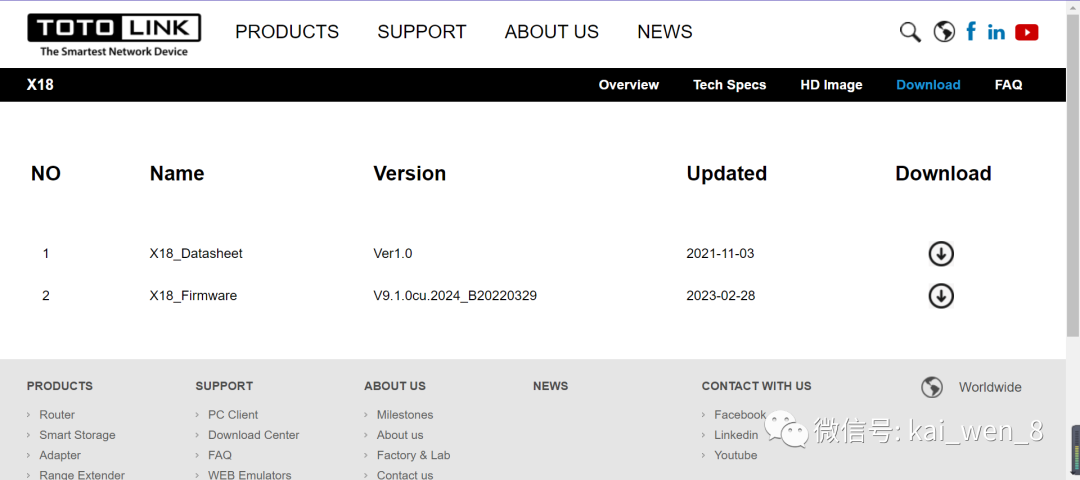The height and width of the screenshot is (480, 1080).
Task: Click the 2023-02-28 updated date
Action: point(720,296)
